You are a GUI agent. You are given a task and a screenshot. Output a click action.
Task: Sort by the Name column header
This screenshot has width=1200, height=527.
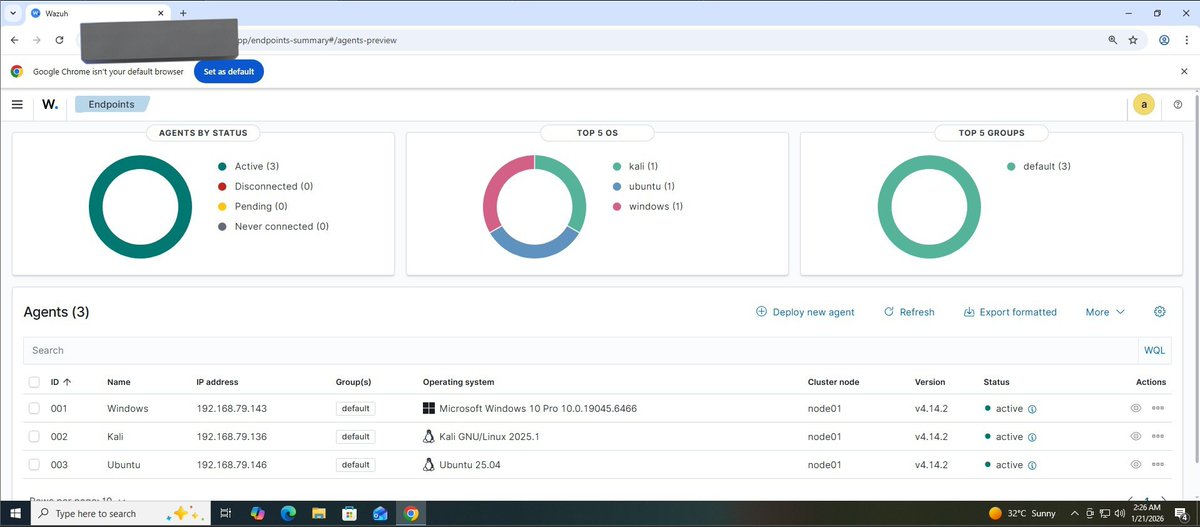[x=119, y=382]
